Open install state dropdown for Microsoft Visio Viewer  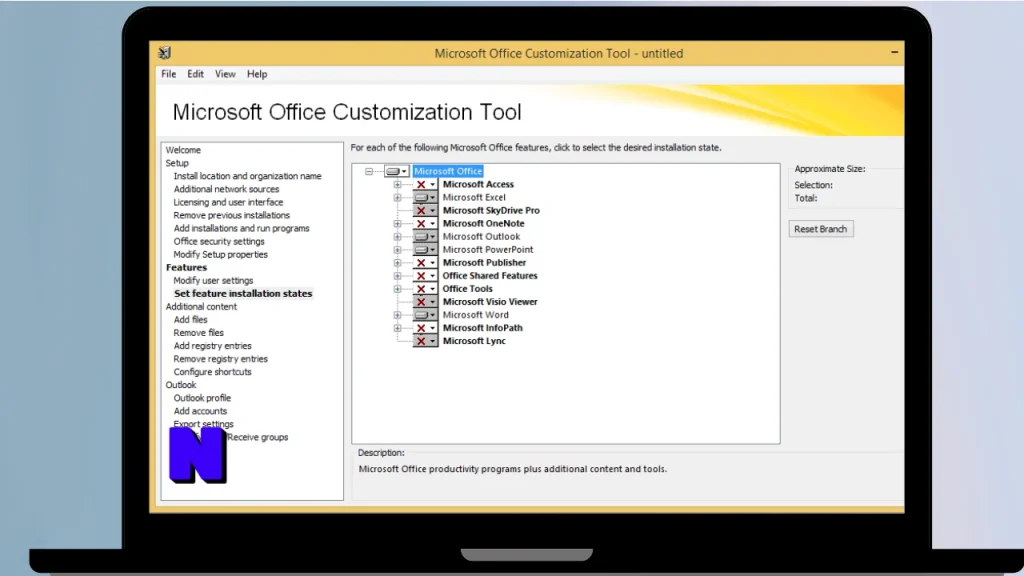[425, 302]
